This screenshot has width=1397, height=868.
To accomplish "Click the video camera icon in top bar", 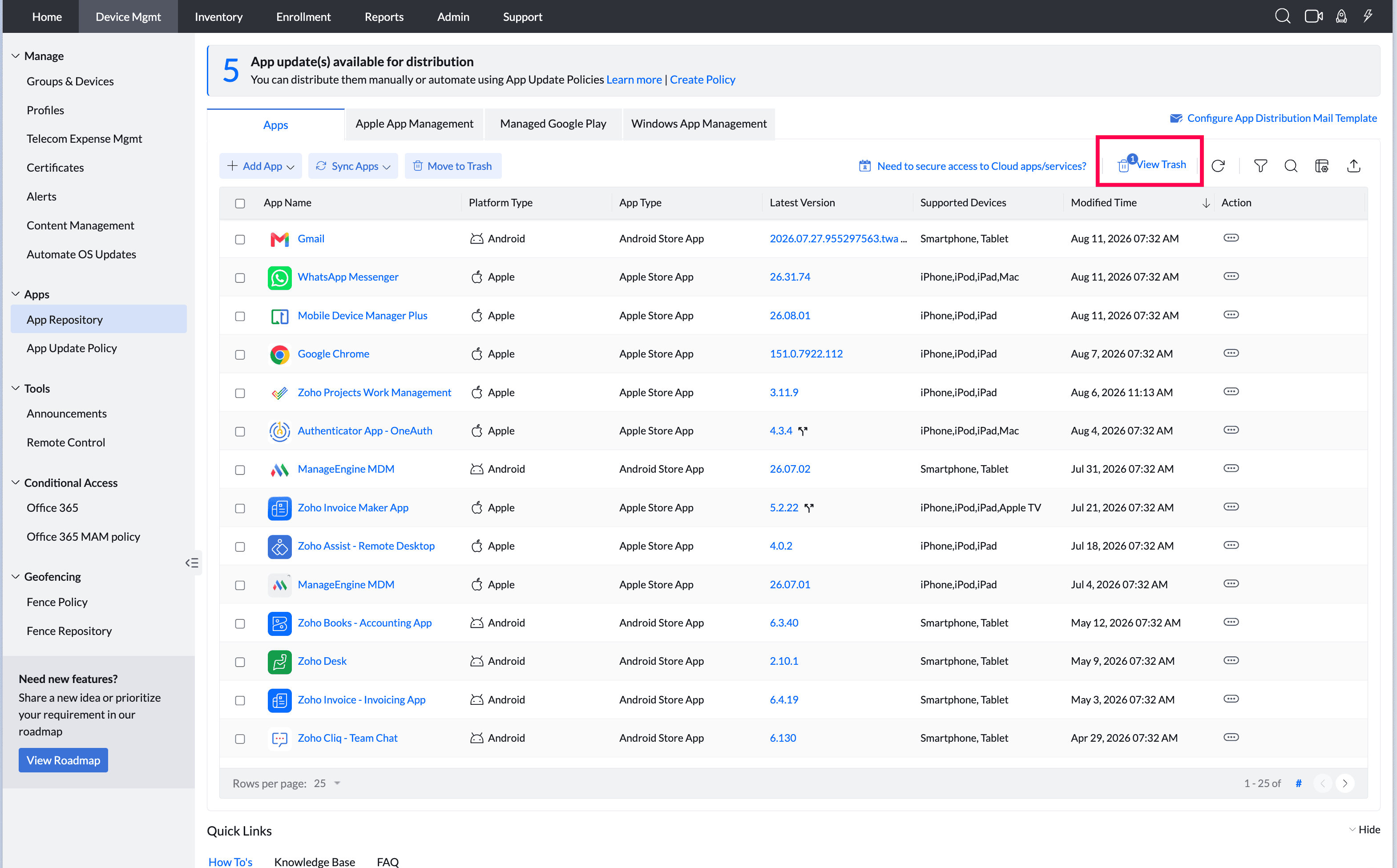I will [x=1313, y=16].
